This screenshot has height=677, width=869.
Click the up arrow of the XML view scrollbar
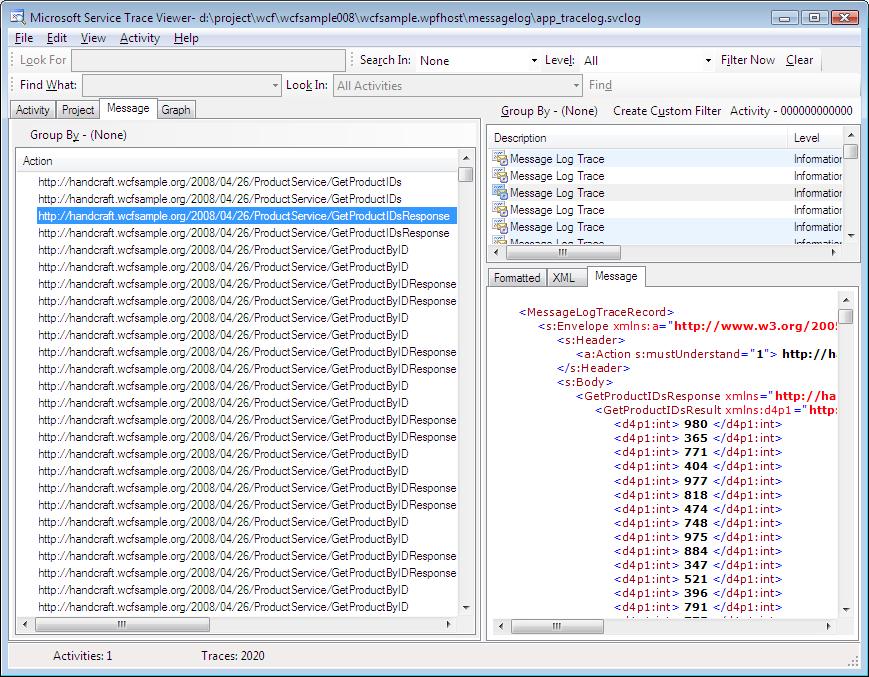coord(846,300)
